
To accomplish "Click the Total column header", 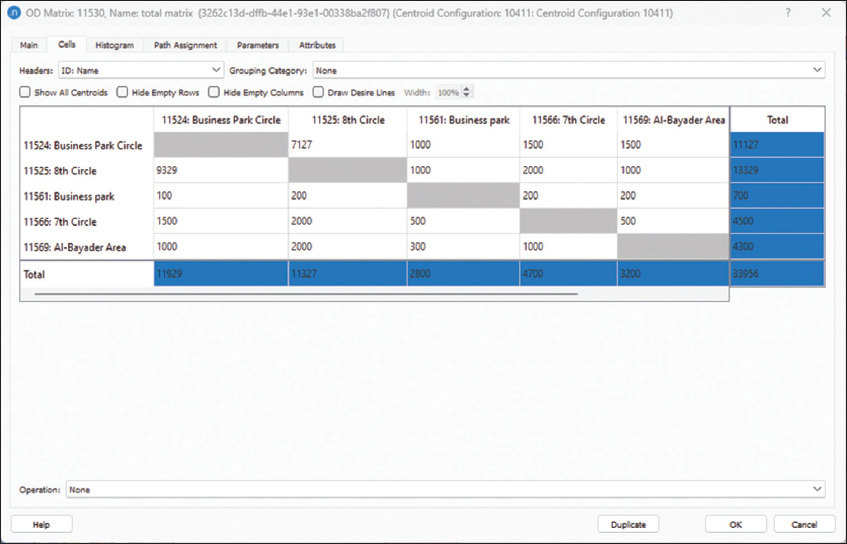I will click(777, 120).
